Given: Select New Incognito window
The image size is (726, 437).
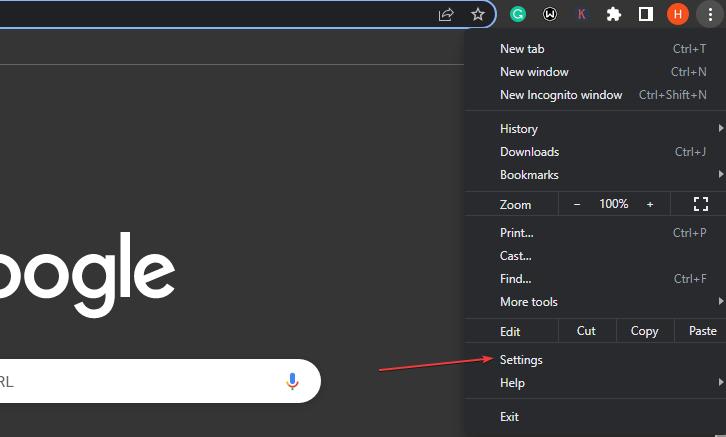Looking at the screenshot, I should point(560,95).
